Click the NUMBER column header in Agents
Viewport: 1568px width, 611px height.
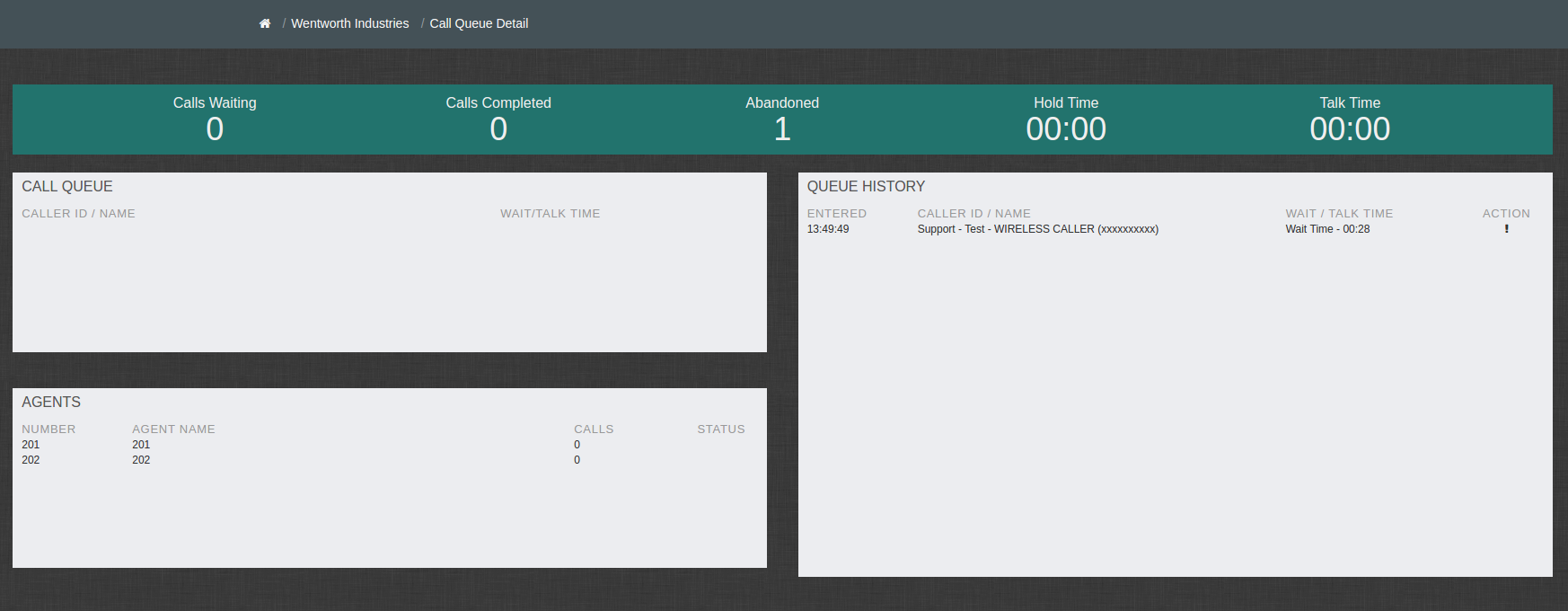coord(48,429)
